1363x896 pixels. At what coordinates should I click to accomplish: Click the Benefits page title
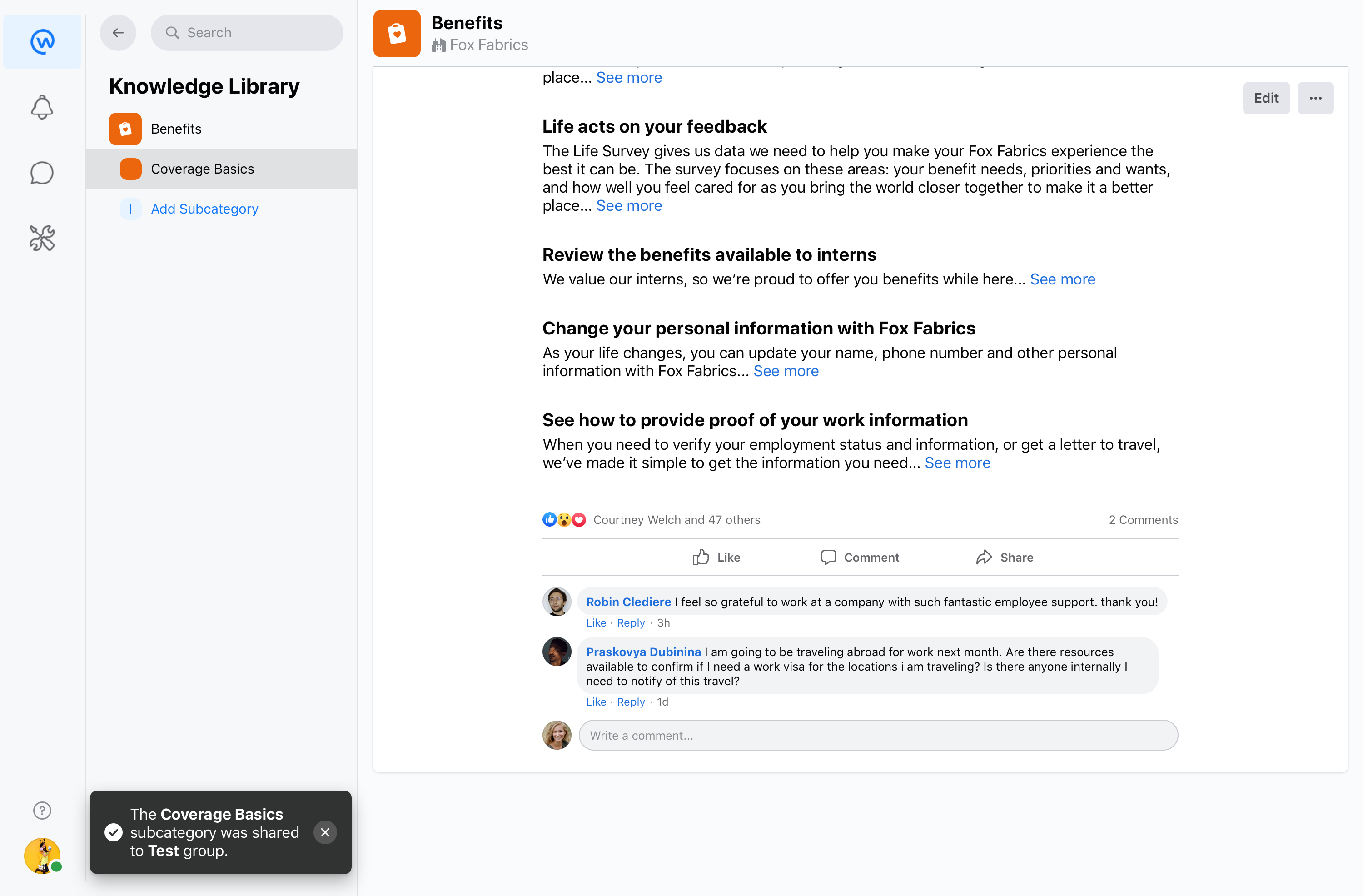coord(467,23)
